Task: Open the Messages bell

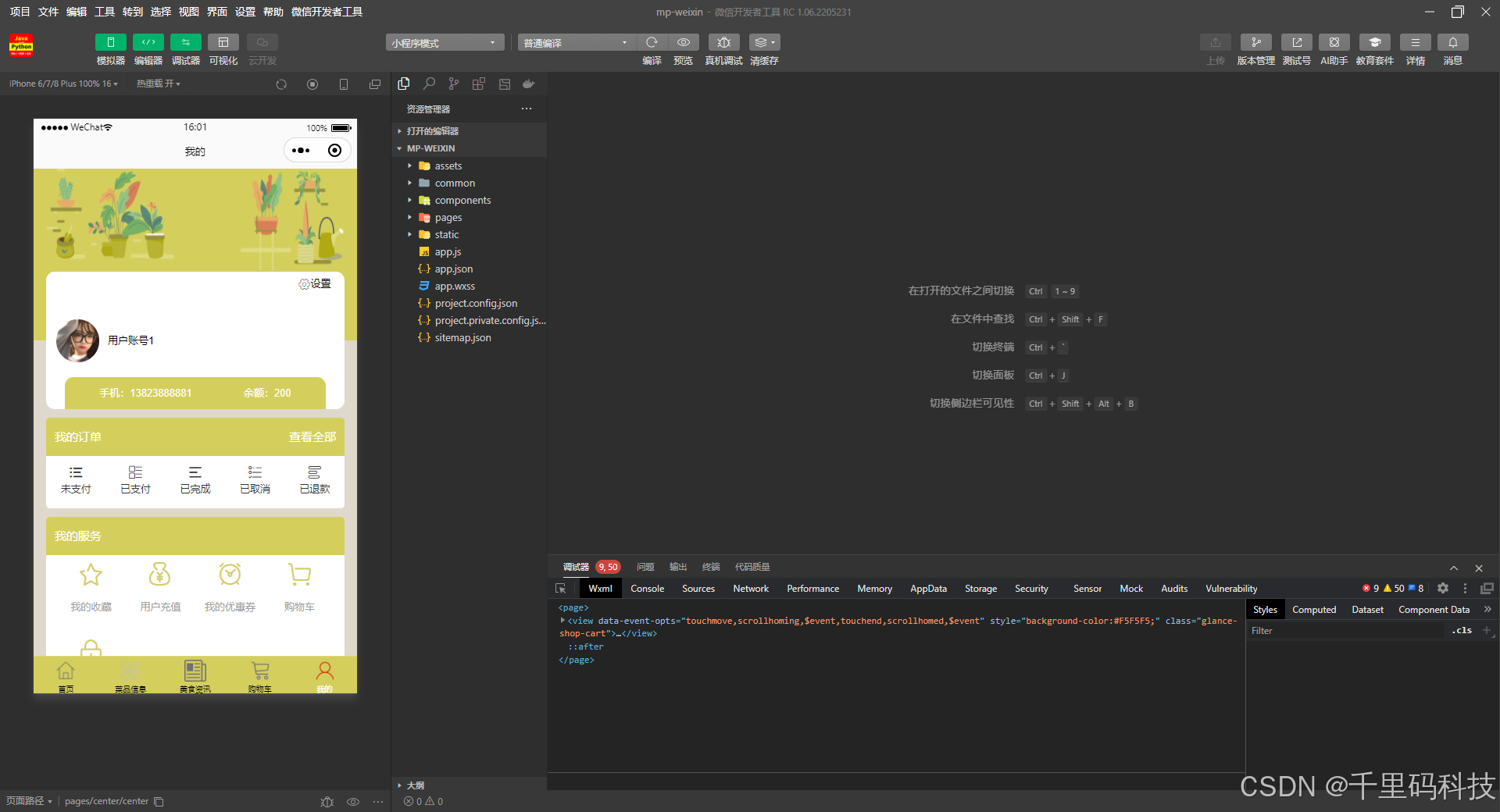Action: pyautogui.click(x=1452, y=42)
